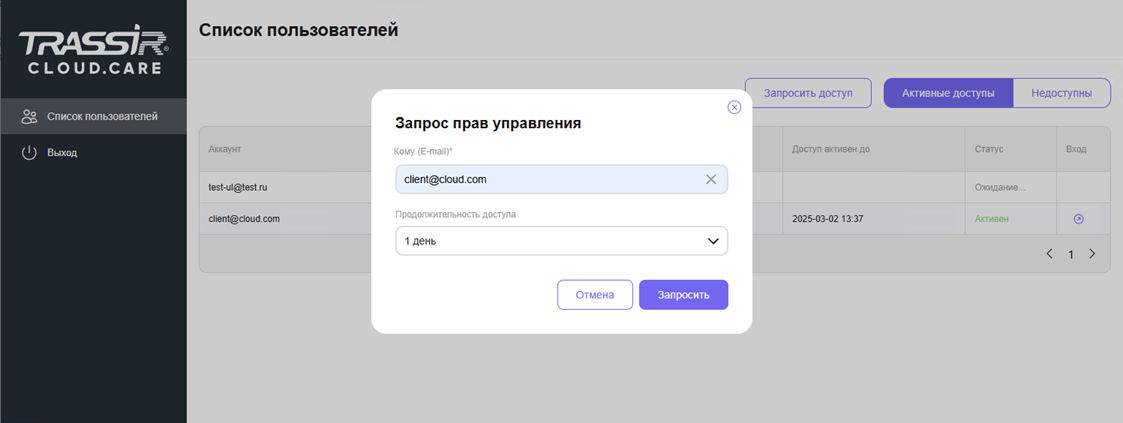This screenshot has width=1123, height=423.
Task: Open Список пользователей in sidebar
Action: (x=102, y=117)
